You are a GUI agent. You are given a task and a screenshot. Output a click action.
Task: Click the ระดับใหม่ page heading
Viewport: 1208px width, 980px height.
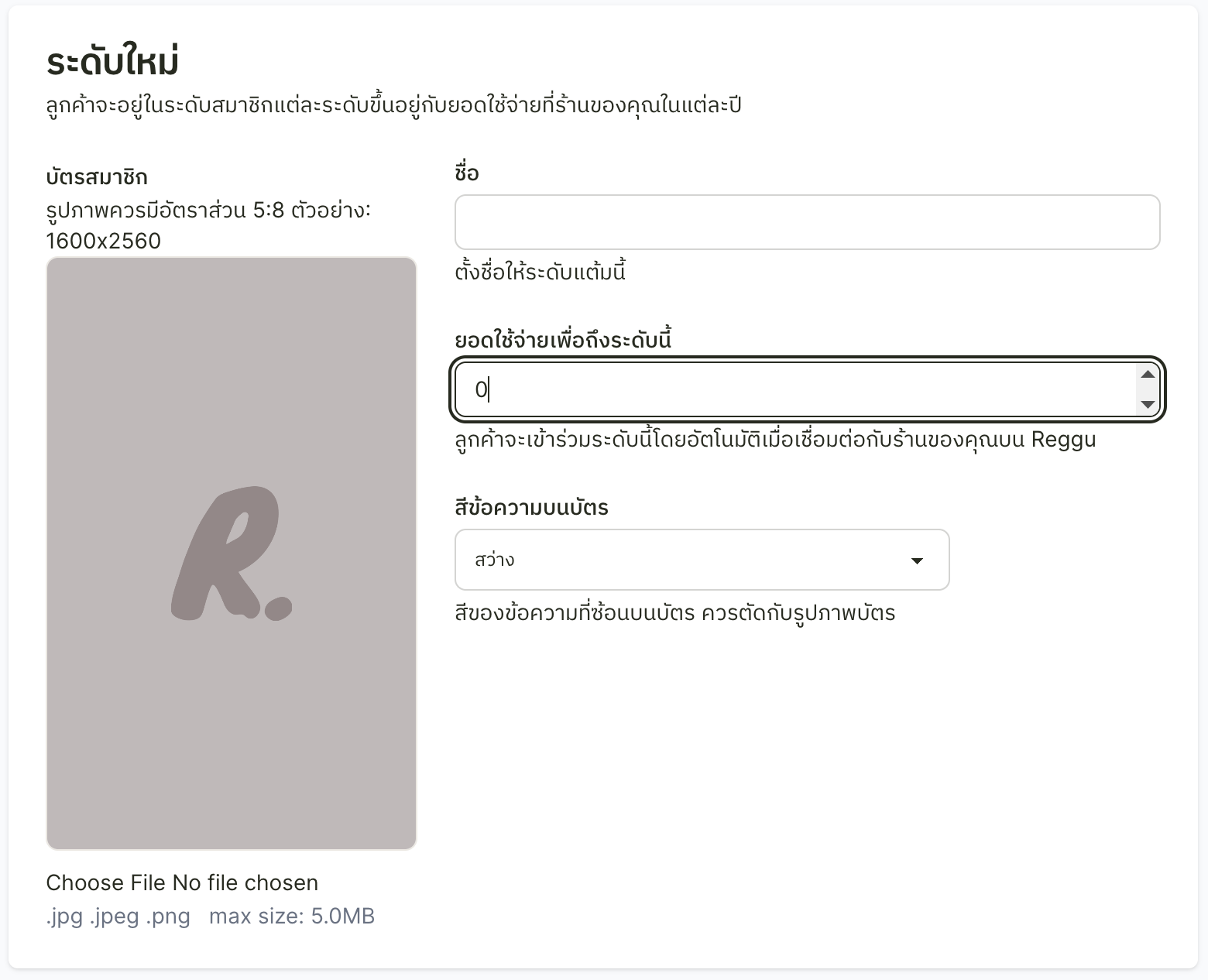coord(113,61)
